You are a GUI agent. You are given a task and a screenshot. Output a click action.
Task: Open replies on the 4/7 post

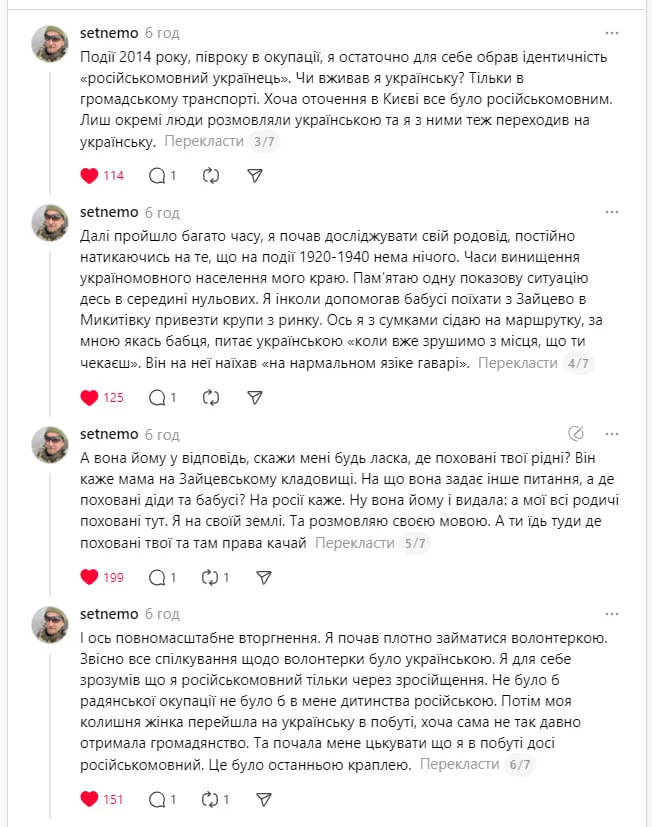(x=157, y=397)
